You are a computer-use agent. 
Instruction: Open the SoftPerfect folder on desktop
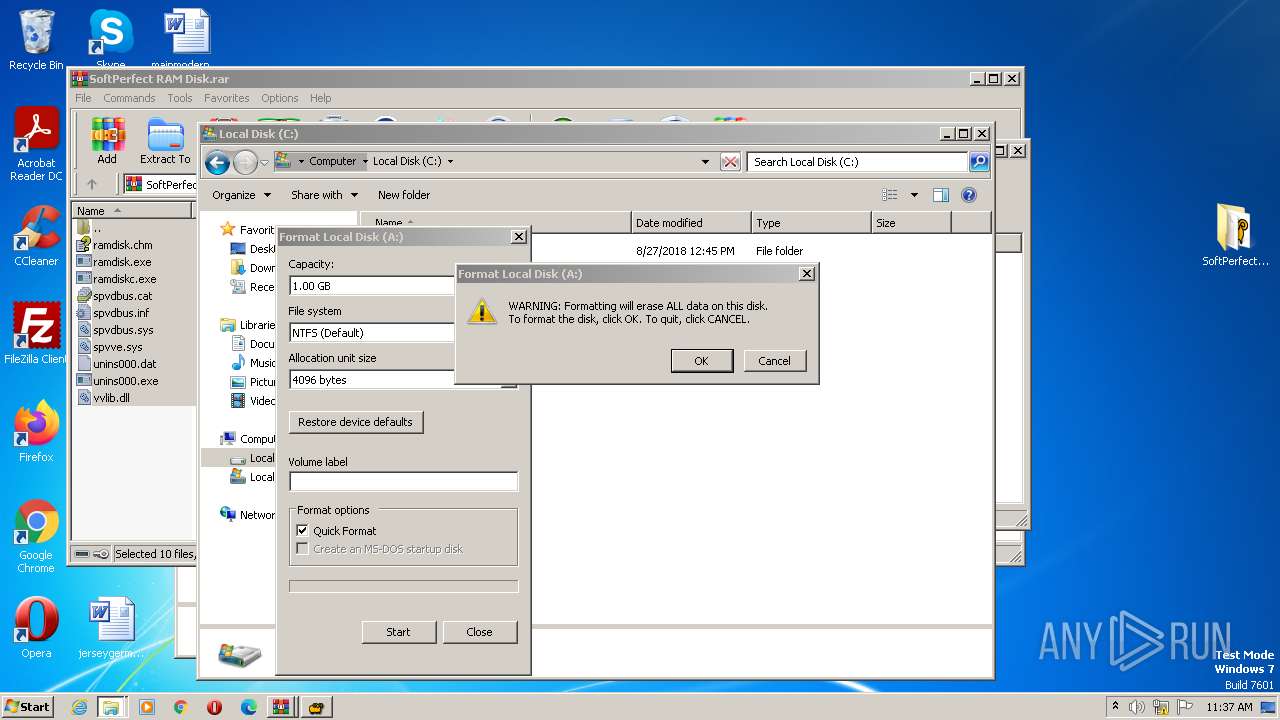click(x=1235, y=235)
